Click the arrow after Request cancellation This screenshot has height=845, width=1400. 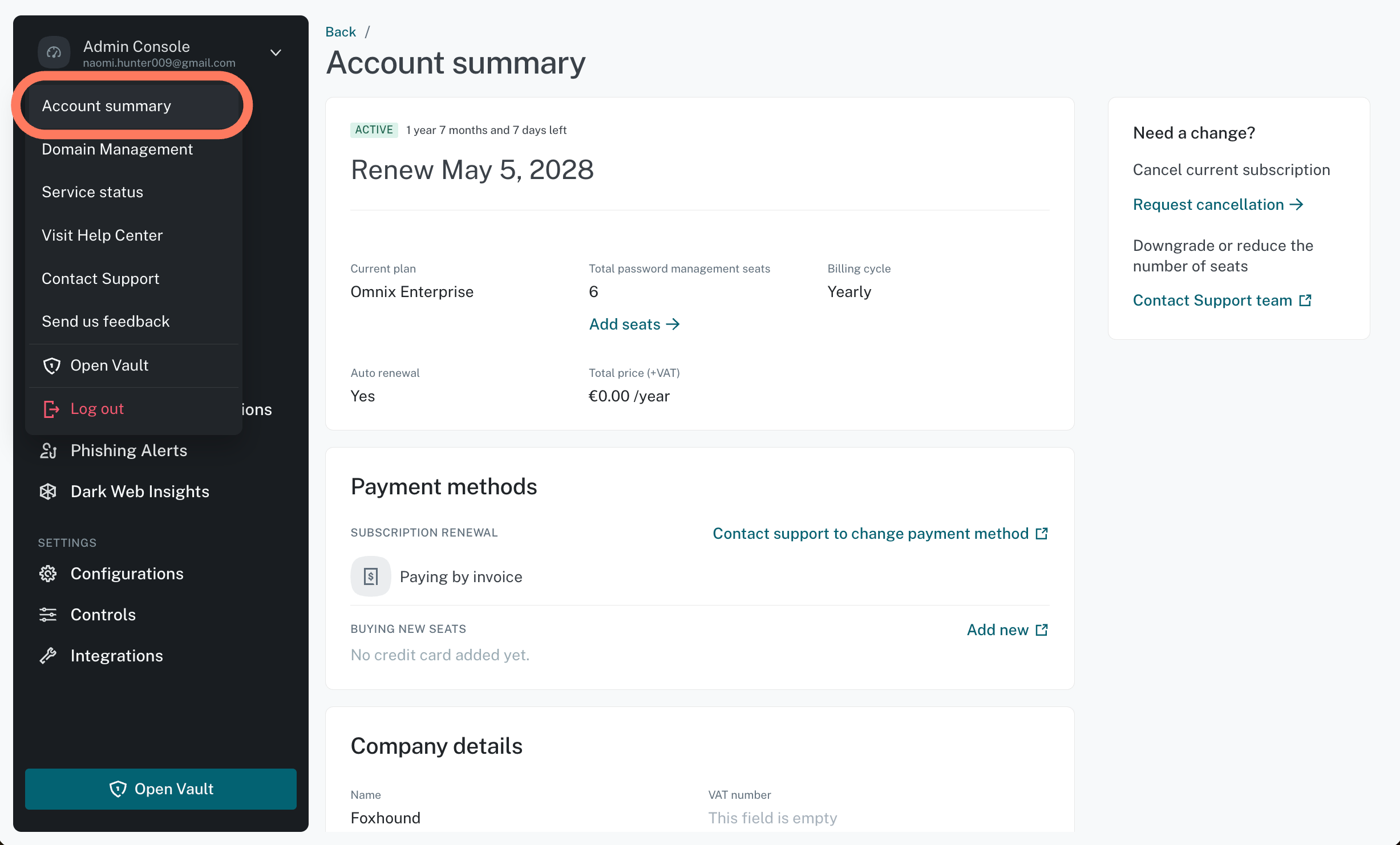1297,205
